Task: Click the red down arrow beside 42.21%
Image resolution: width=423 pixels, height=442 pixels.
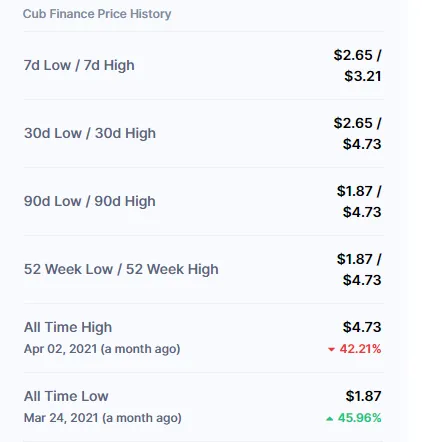Action: pos(331,349)
